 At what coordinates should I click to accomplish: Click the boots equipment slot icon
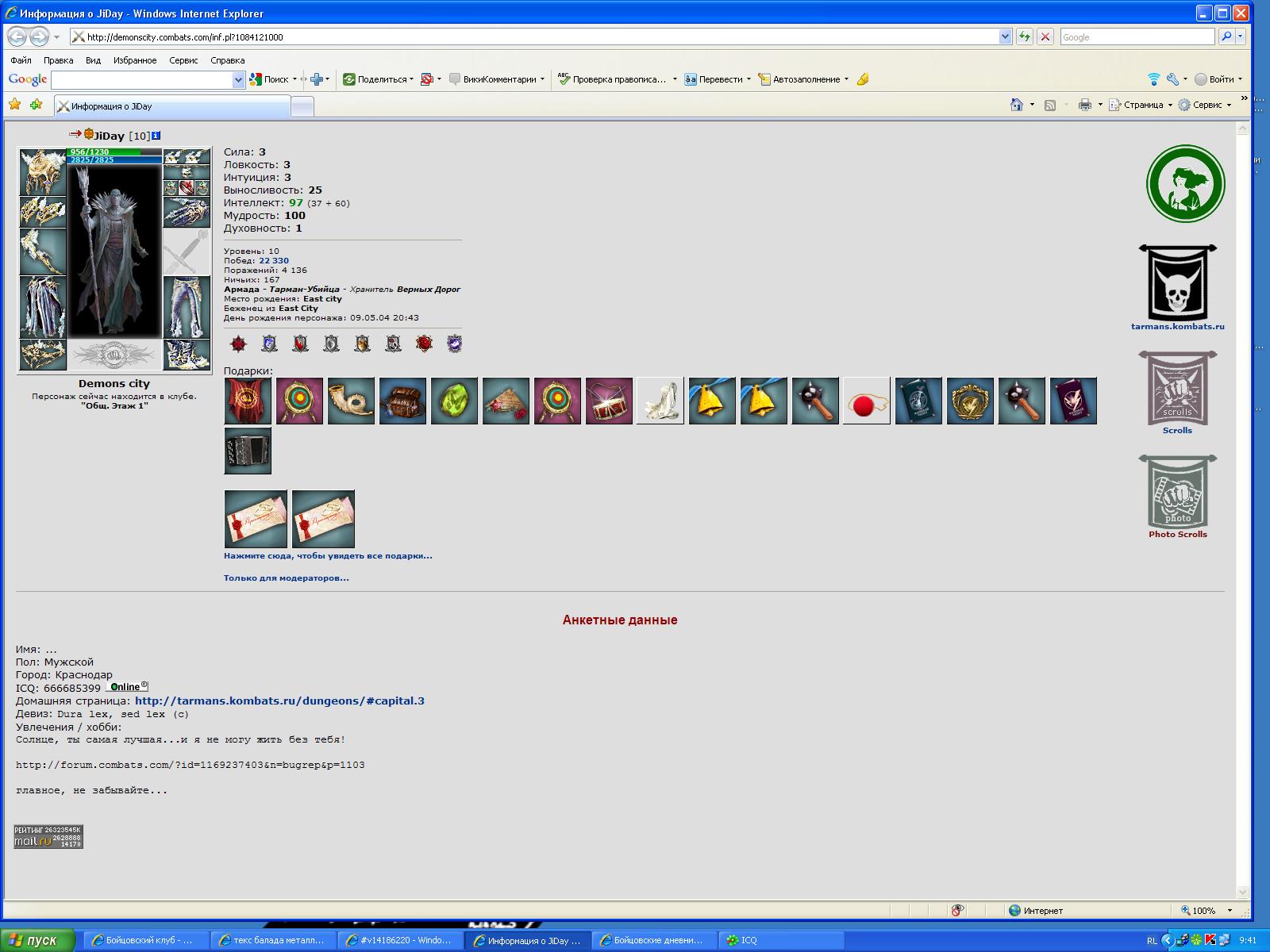point(187,355)
